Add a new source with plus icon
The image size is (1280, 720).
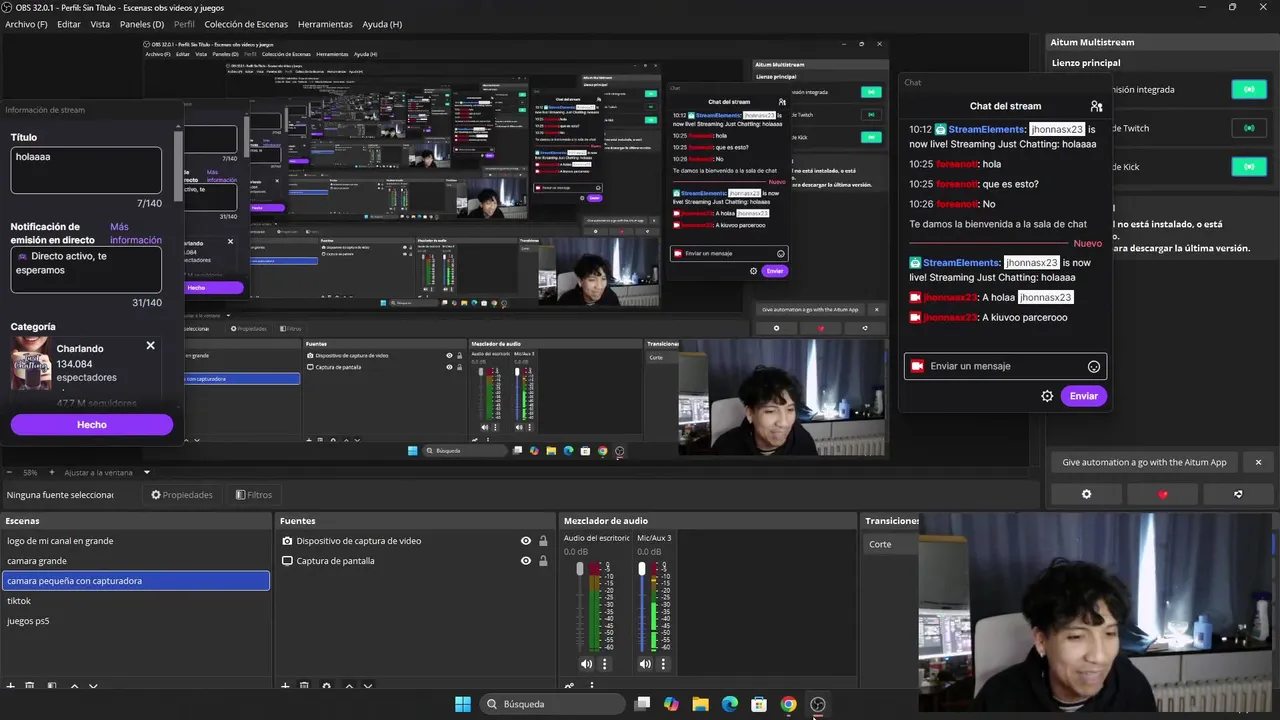coord(285,686)
